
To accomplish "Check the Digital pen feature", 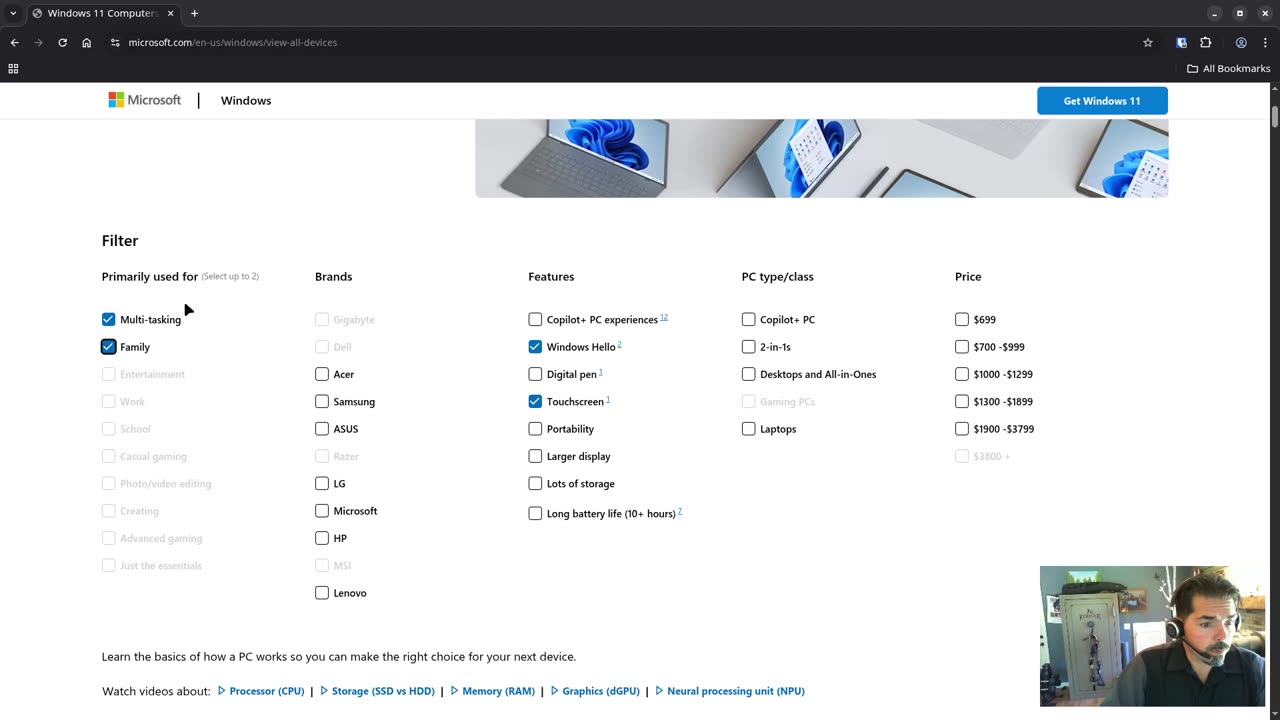I will pos(535,374).
